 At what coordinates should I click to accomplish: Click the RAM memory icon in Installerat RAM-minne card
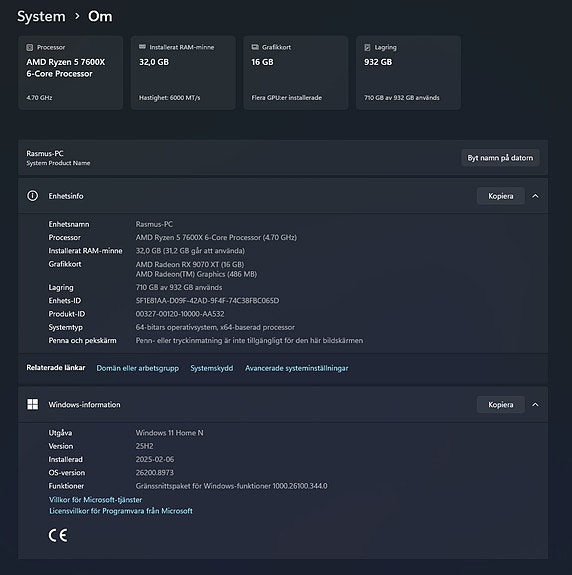tap(142, 47)
